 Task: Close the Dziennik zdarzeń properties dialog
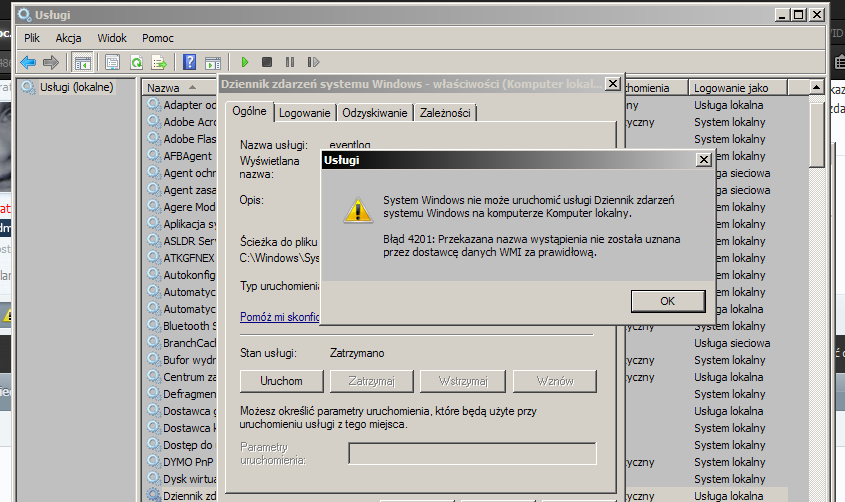[x=613, y=83]
